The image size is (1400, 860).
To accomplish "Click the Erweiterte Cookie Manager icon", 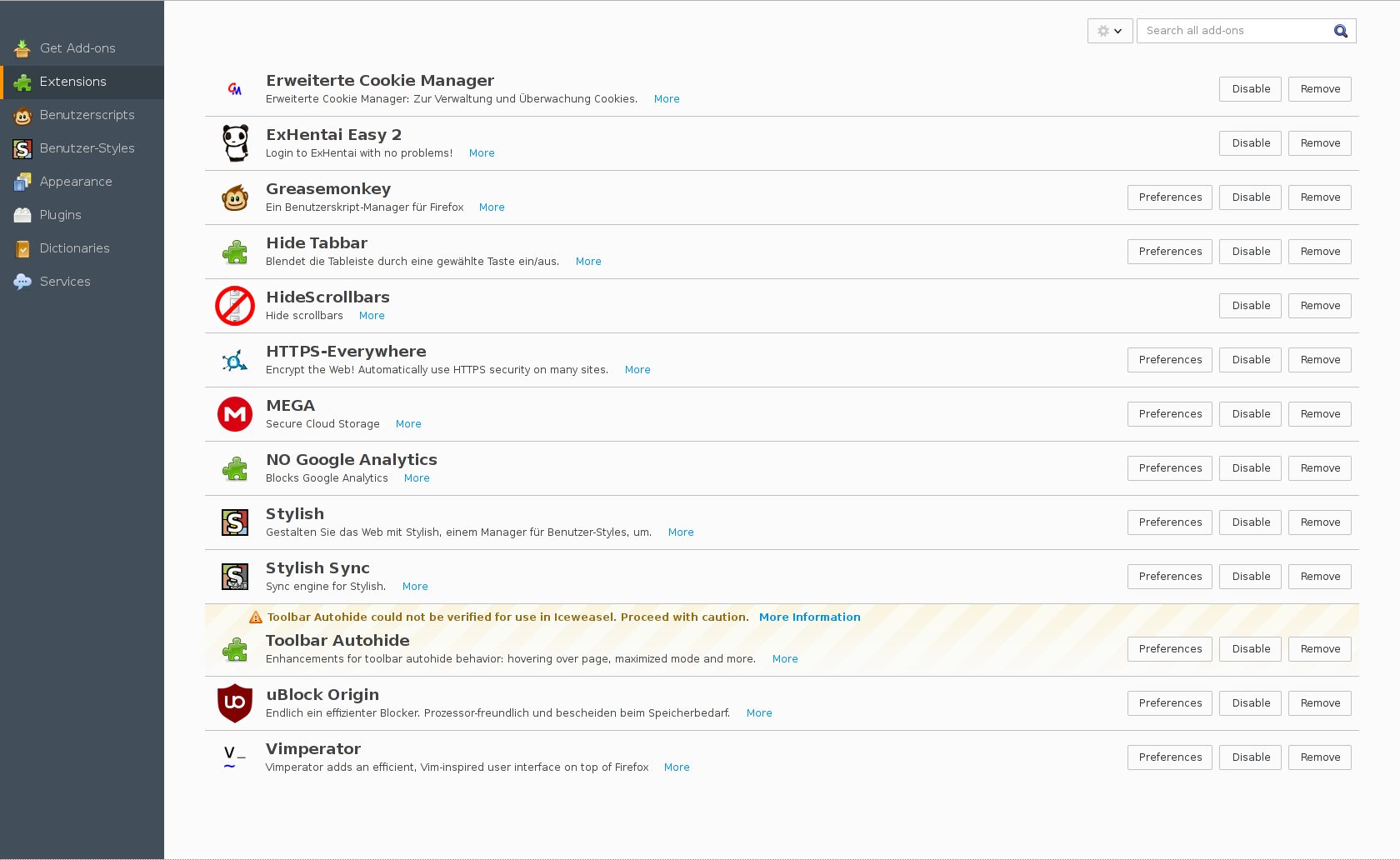I will pos(235,89).
